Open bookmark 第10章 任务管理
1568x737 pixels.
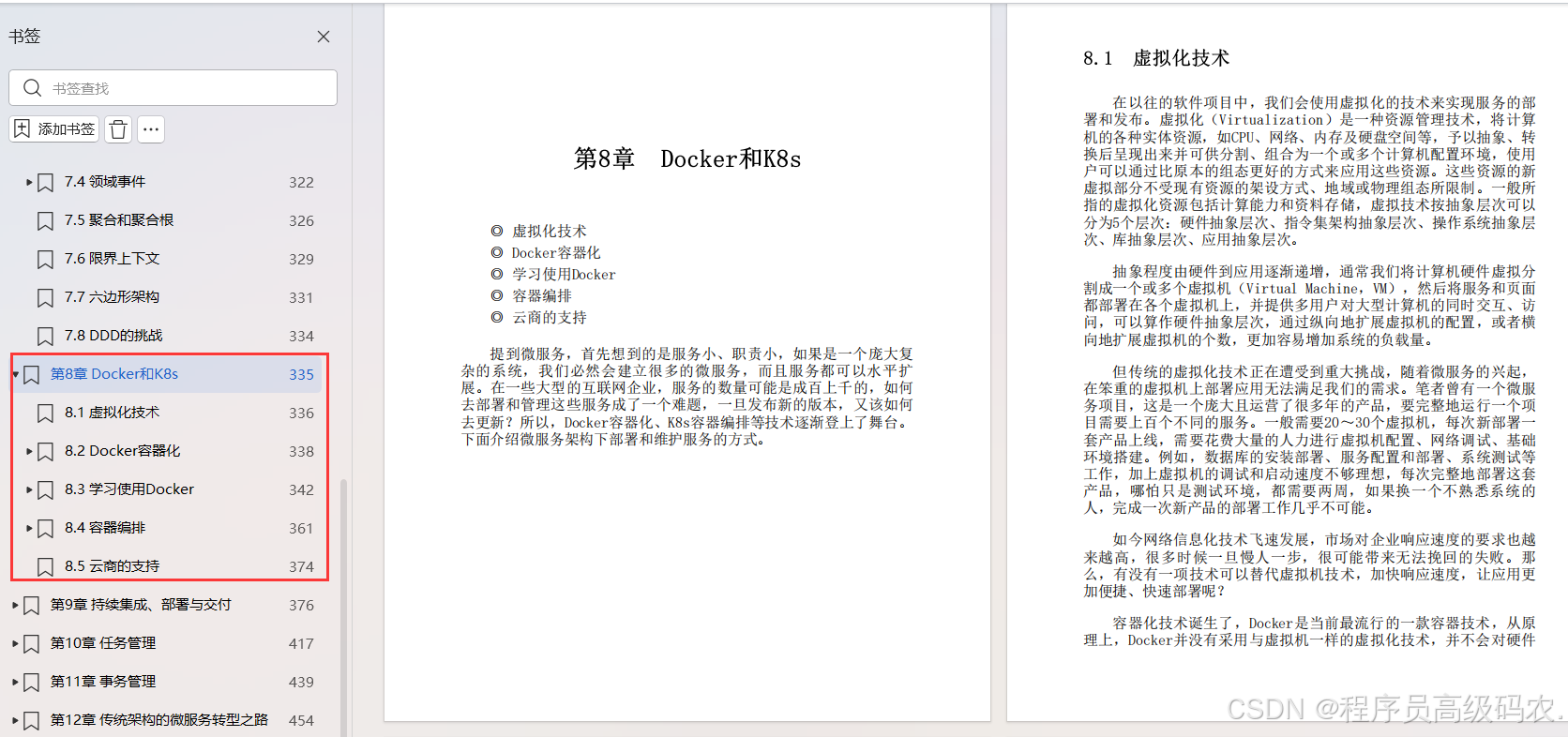coord(103,643)
